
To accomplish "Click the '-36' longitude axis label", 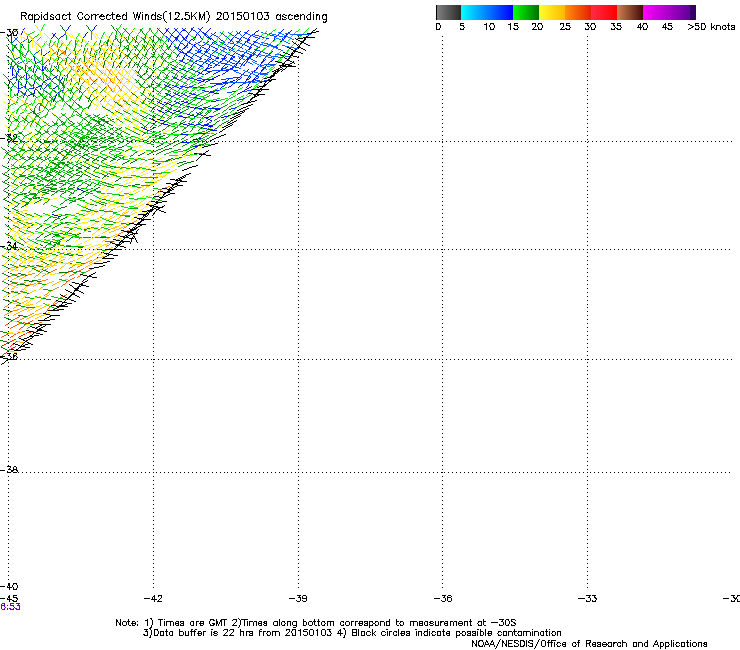I will coord(443,599).
